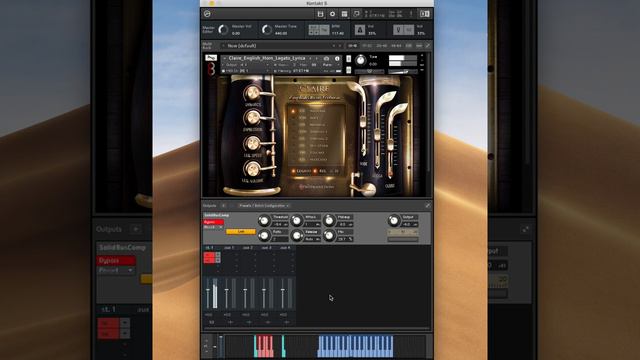Viewport: 640px width, 360px height.
Task: Click the Leg. Volume golden knob
Action: (x=253, y=169)
